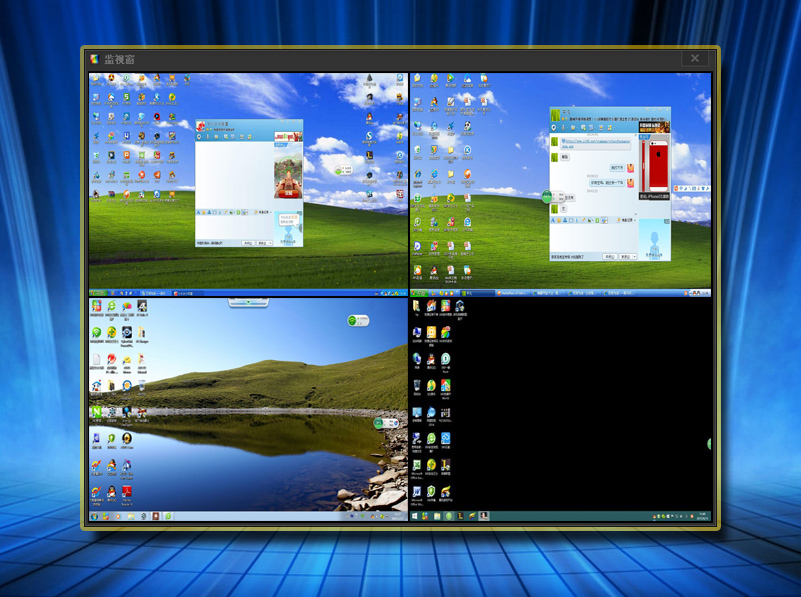The width and height of the screenshot is (801, 597).
Task: Open the Word icon on the black desktop
Action: [x=417, y=491]
